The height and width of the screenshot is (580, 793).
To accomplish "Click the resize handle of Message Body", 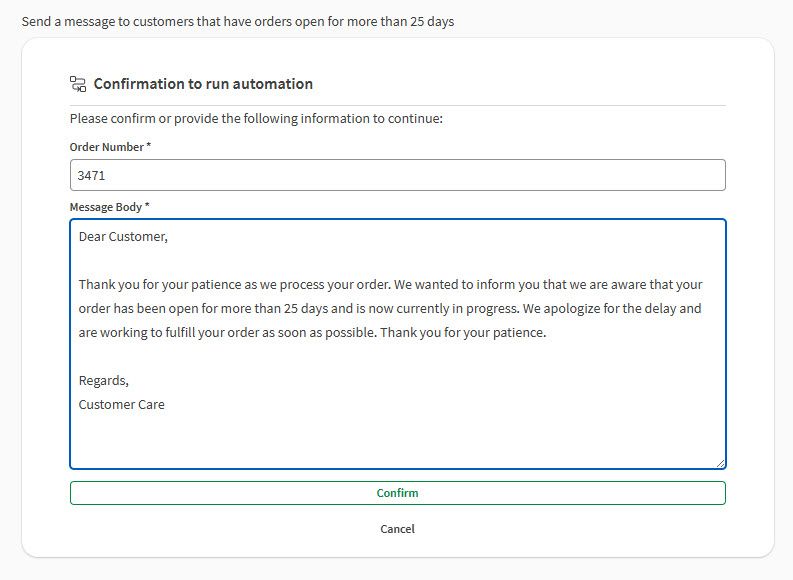I will coord(720,463).
